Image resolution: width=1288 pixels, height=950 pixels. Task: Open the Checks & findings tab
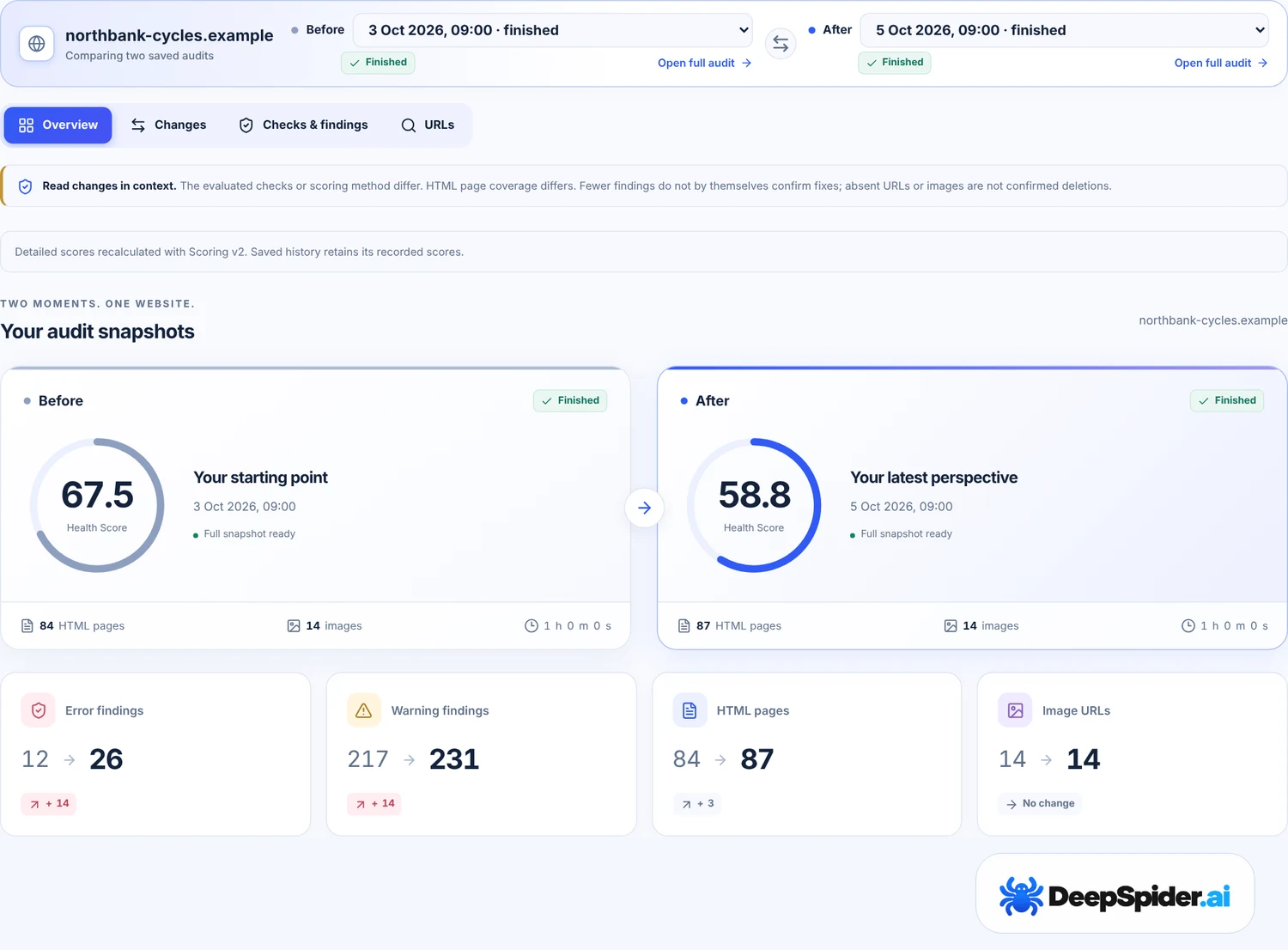(x=303, y=125)
